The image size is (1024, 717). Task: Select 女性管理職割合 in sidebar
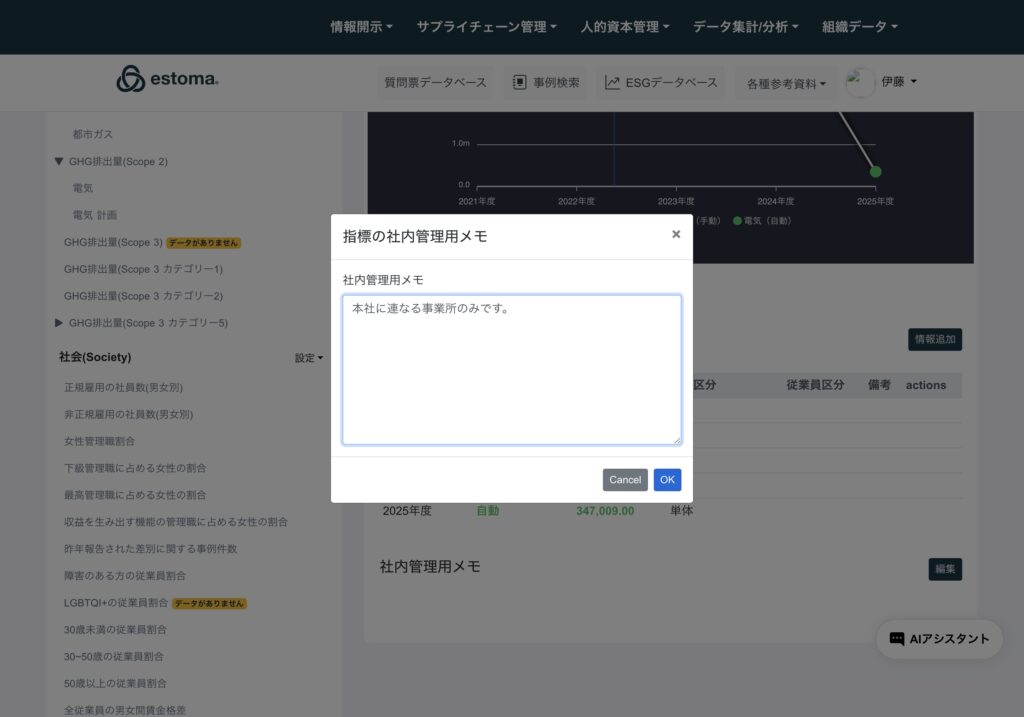[99, 441]
